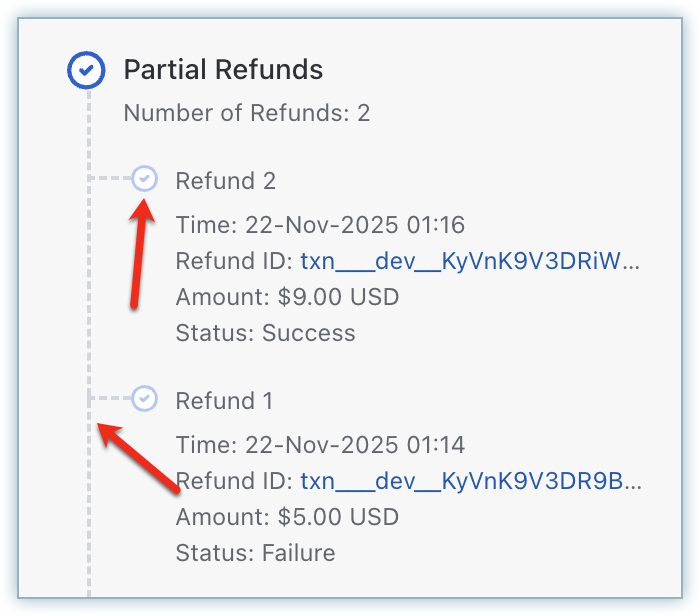Click the Refund 2 checkmark circle icon
Viewport: 700px width, 616px height.
(145, 179)
